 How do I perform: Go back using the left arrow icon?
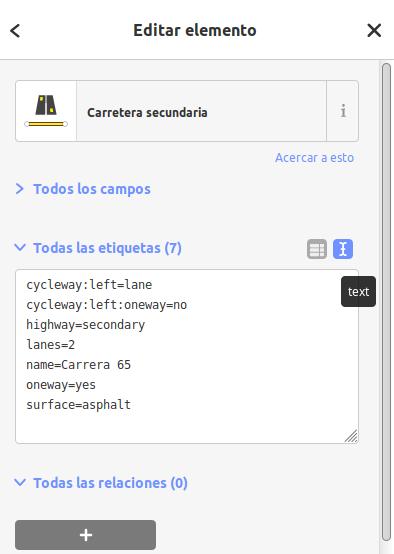(x=15, y=31)
